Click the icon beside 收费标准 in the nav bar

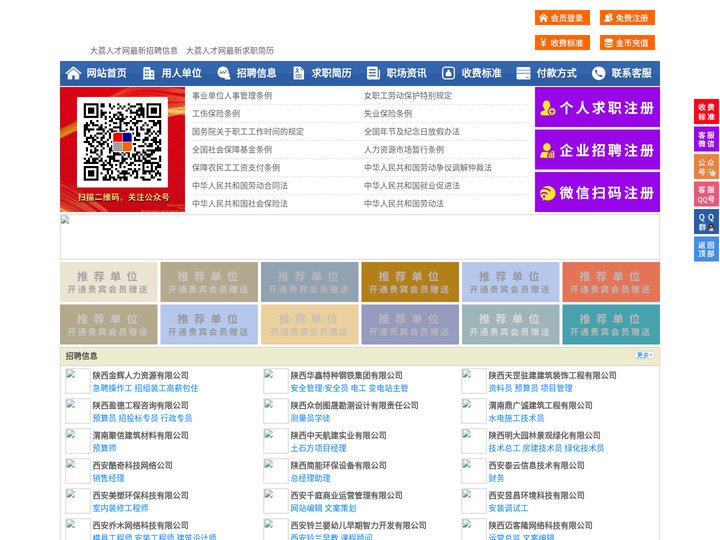coord(448,73)
